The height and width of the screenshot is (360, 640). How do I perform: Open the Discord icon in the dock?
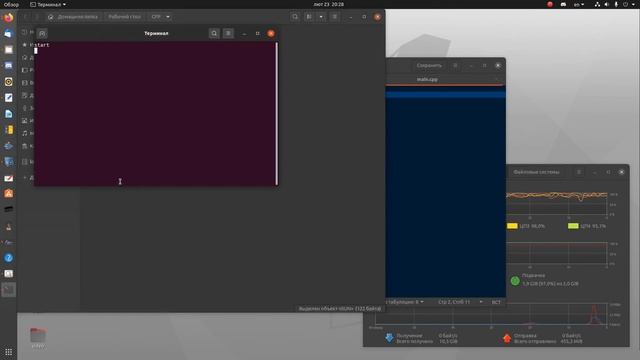click(8, 66)
